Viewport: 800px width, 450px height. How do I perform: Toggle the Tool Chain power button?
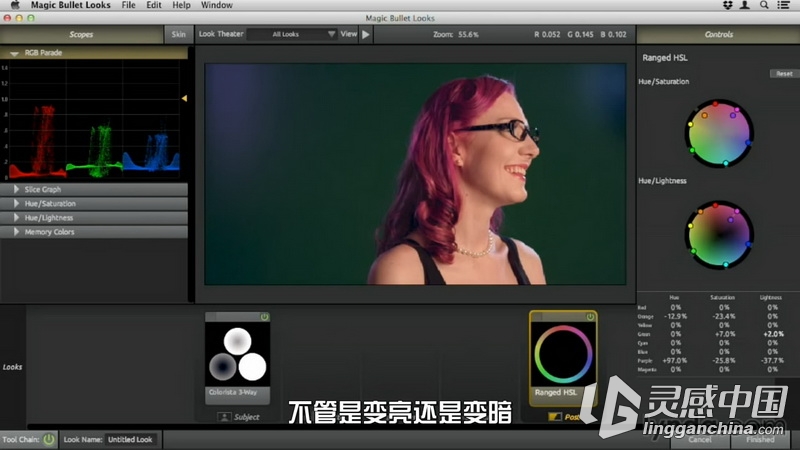49,439
